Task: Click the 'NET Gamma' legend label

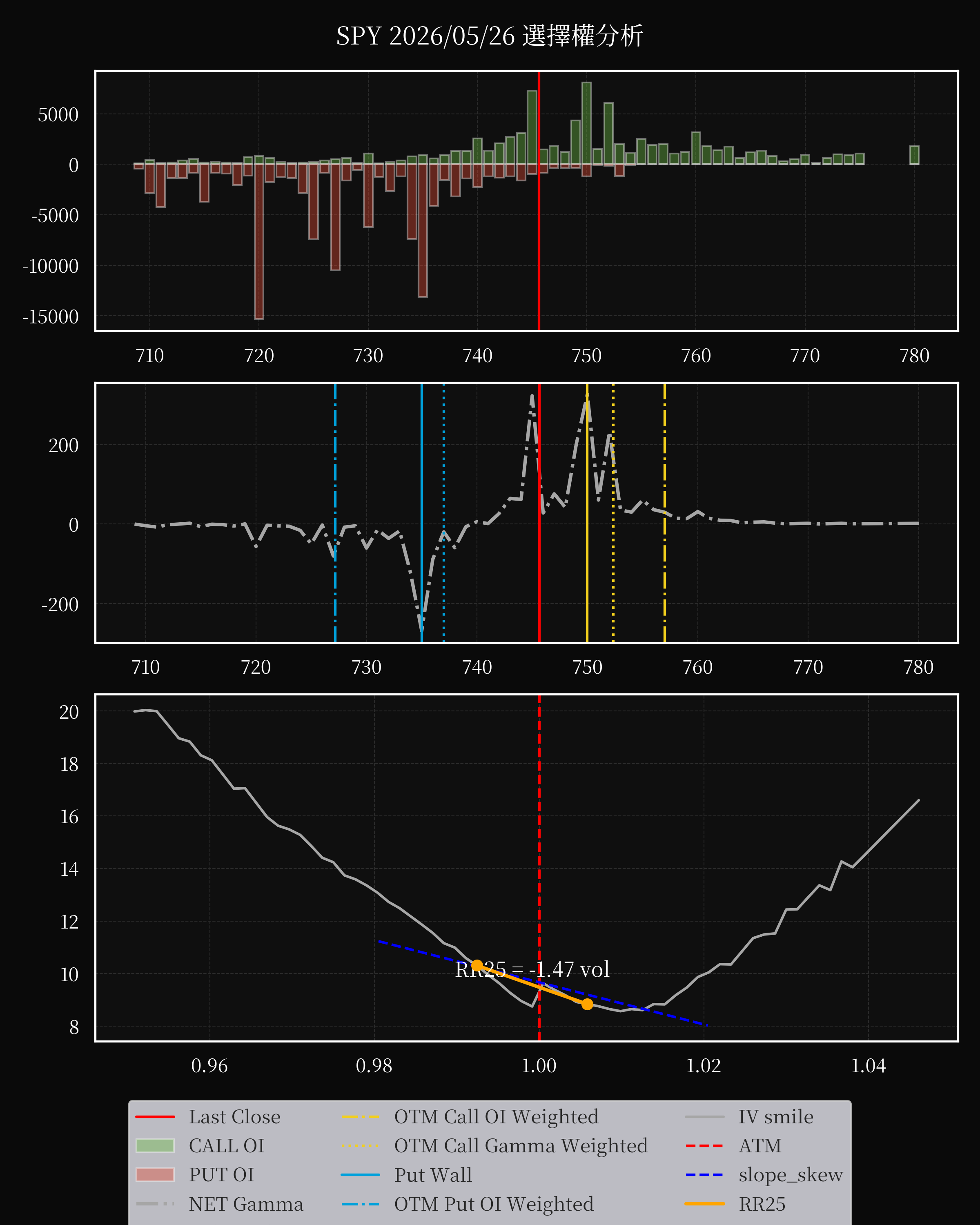Action: tap(246, 1204)
